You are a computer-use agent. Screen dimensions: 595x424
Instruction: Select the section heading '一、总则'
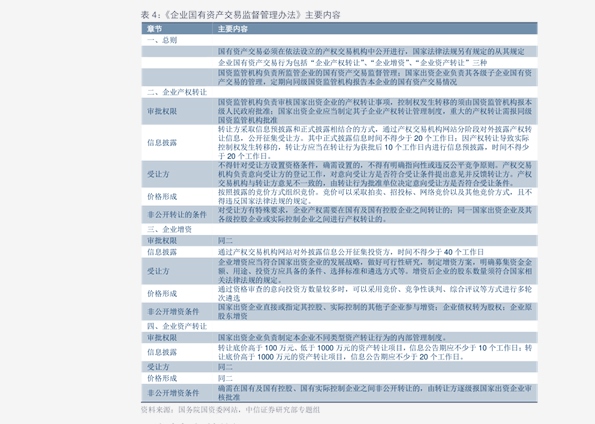pos(162,40)
